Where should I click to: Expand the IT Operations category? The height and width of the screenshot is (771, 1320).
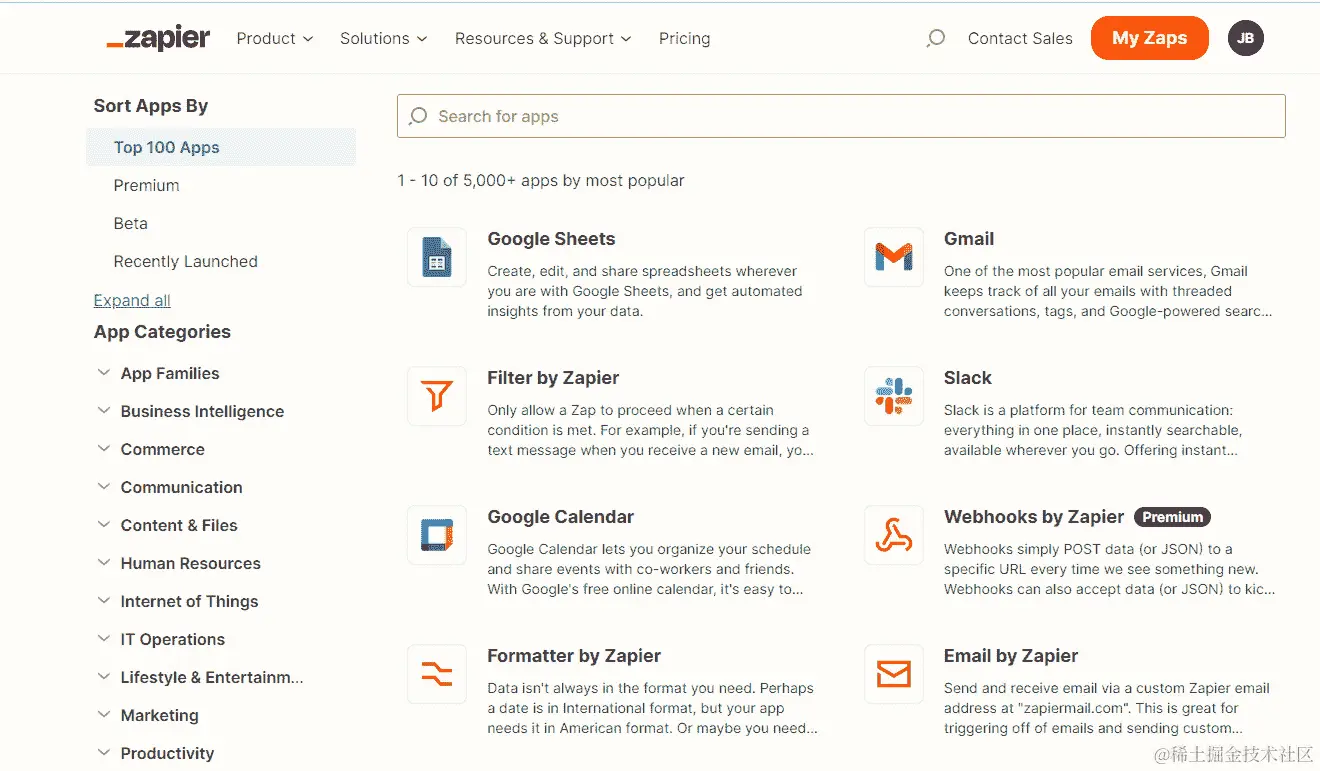[x=161, y=639]
